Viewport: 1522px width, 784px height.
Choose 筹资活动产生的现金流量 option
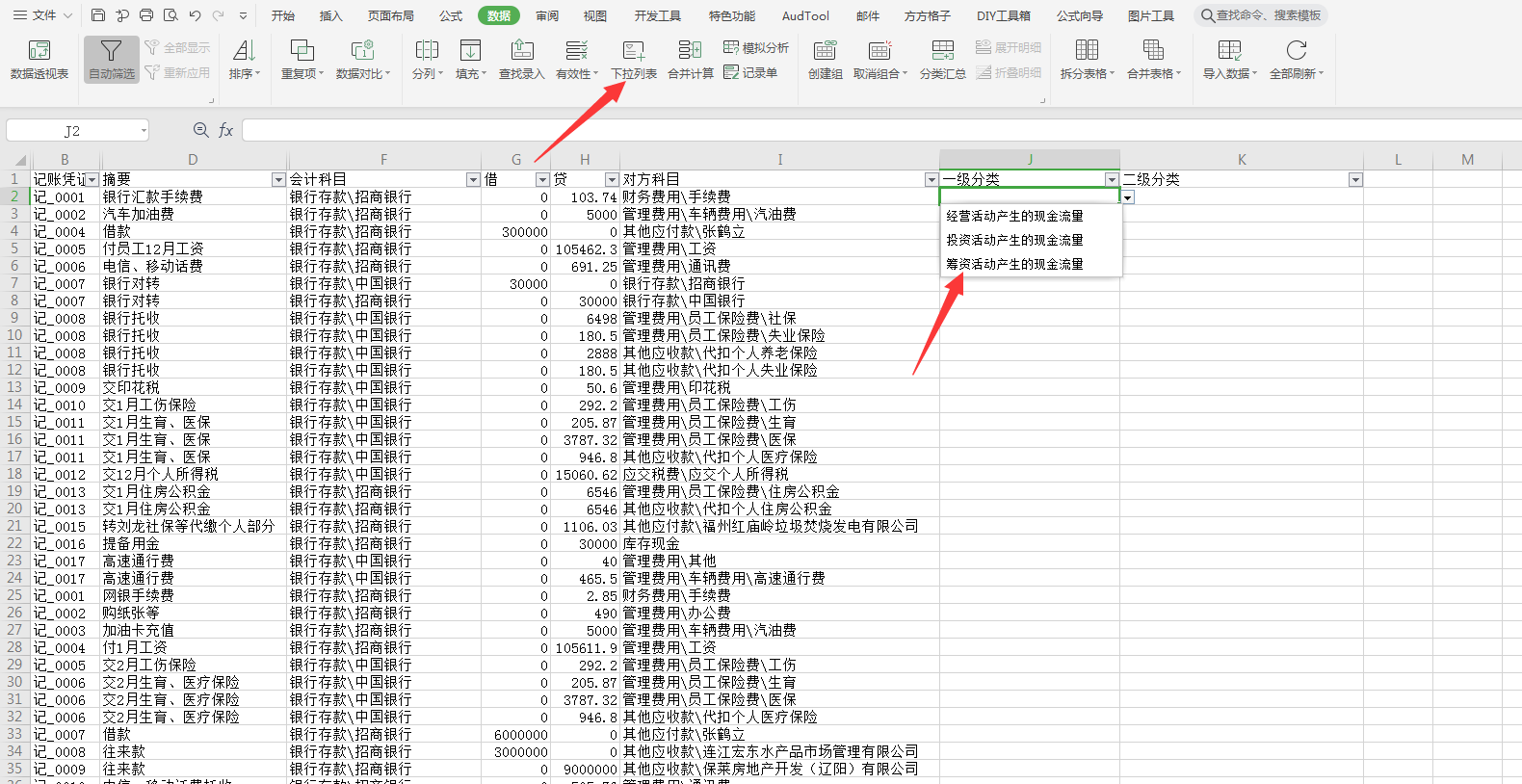coord(1014,264)
